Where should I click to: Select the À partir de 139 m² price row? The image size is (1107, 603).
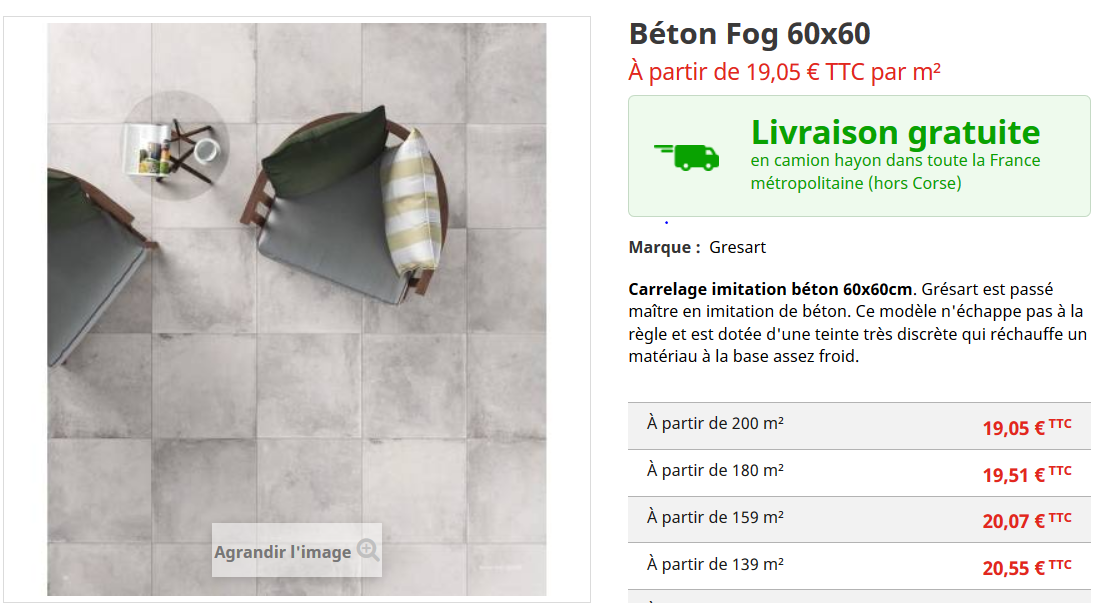859,566
